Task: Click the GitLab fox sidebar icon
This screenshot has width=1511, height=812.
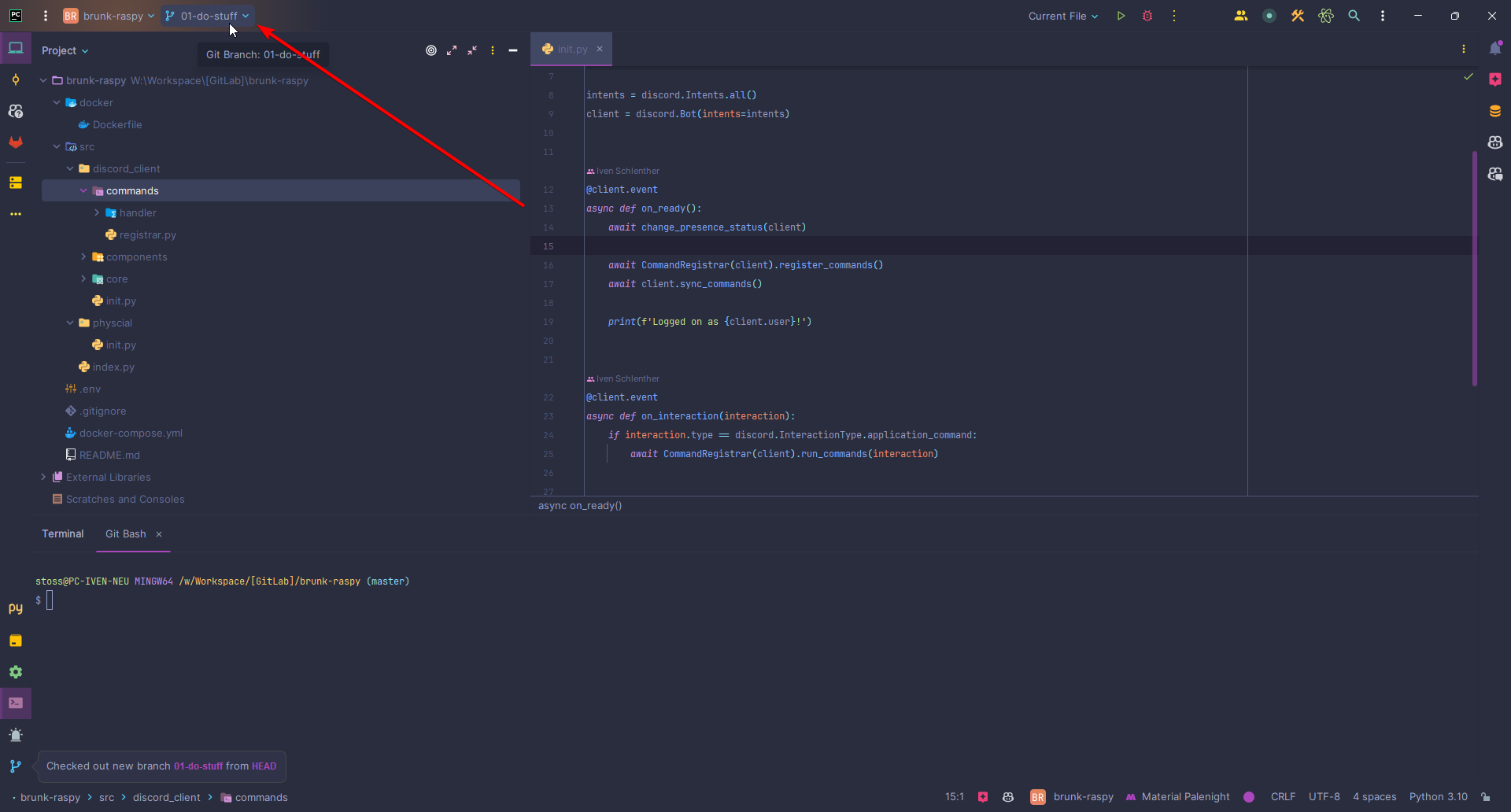Action: pyautogui.click(x=16, y=142)
